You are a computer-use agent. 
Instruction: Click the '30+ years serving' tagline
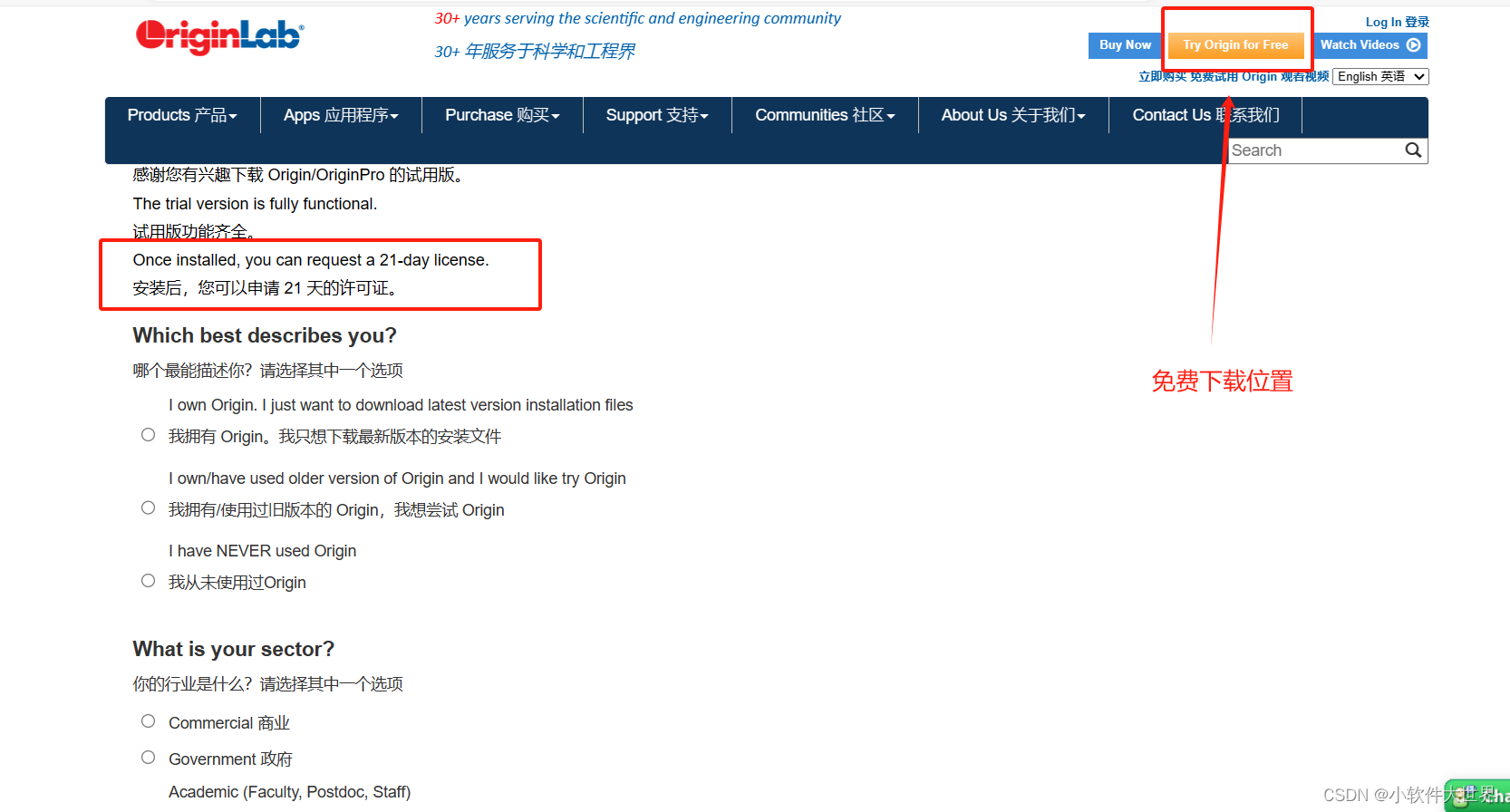click(637, 18)
